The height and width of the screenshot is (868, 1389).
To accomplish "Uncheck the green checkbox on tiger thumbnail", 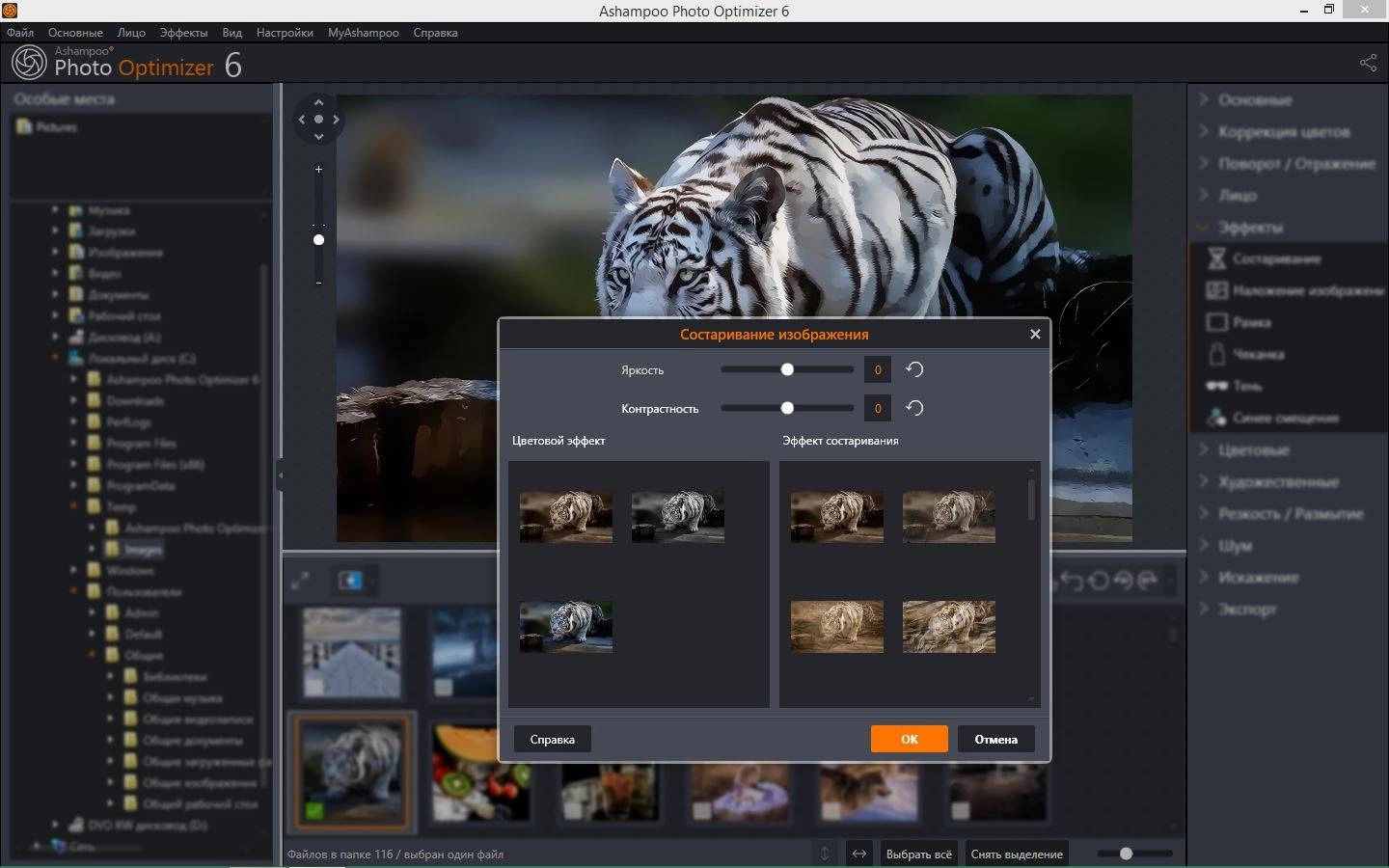I will (314, 811).
